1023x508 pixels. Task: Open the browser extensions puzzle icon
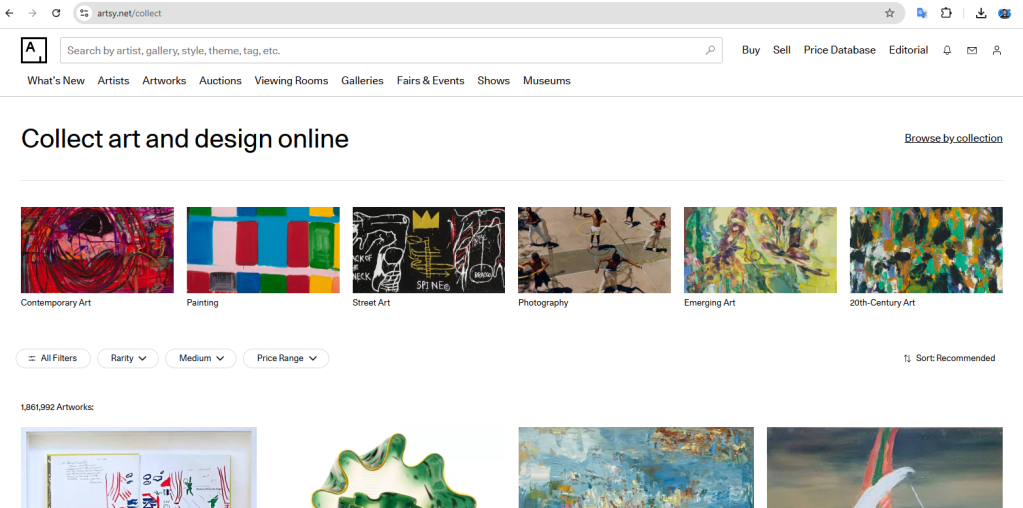(946, 13)
